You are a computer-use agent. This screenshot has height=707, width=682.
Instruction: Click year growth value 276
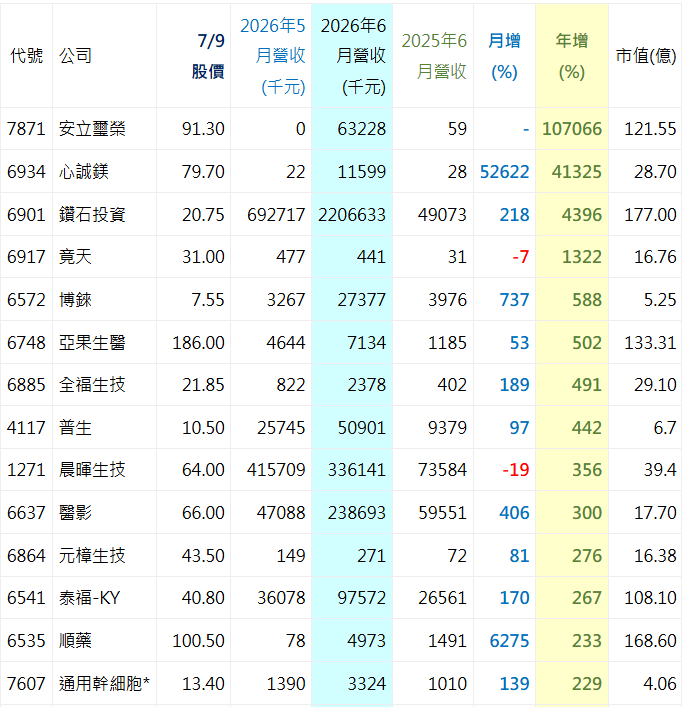587,556
